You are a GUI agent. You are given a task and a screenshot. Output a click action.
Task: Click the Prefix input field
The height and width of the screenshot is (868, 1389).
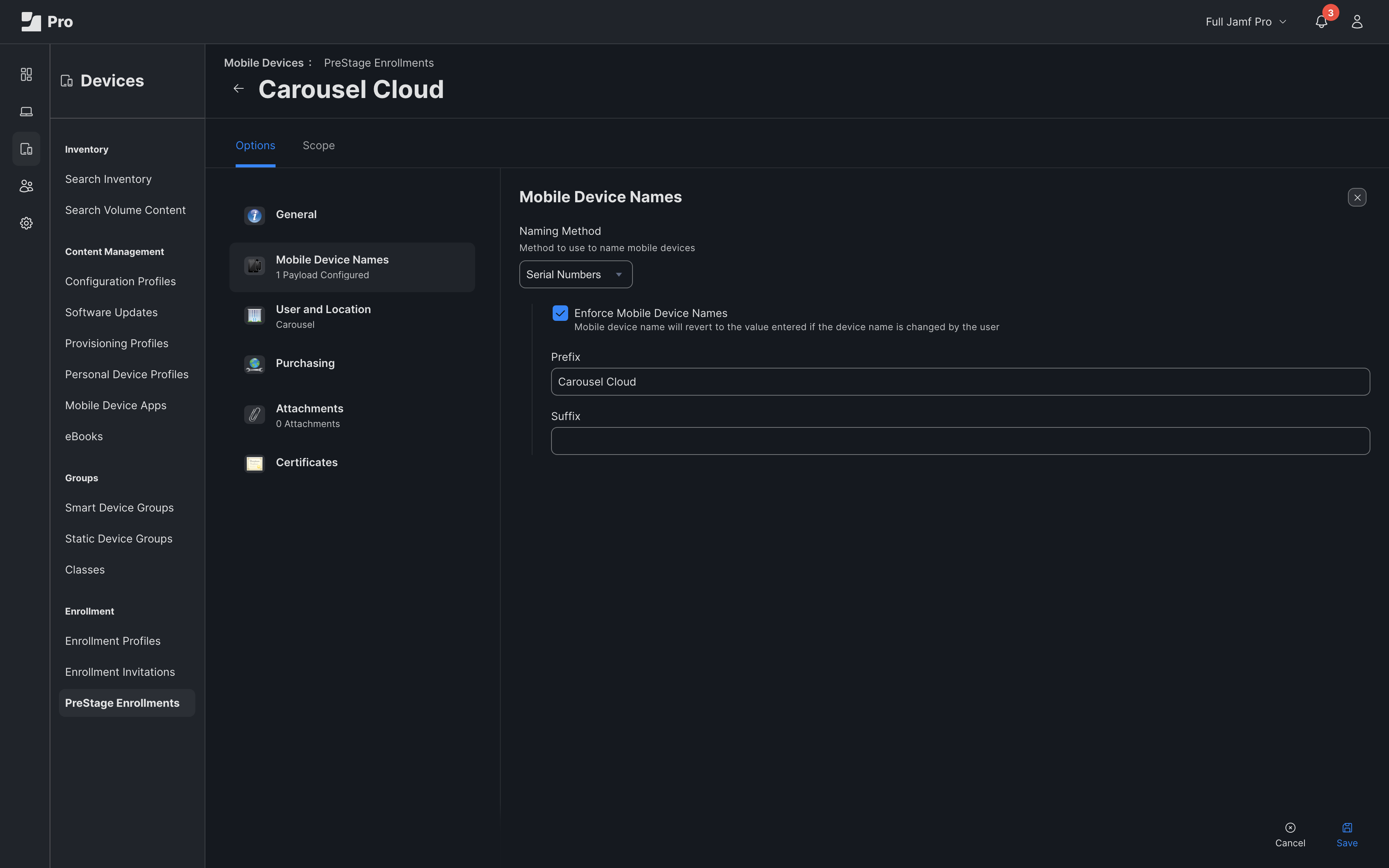[960, 382]
